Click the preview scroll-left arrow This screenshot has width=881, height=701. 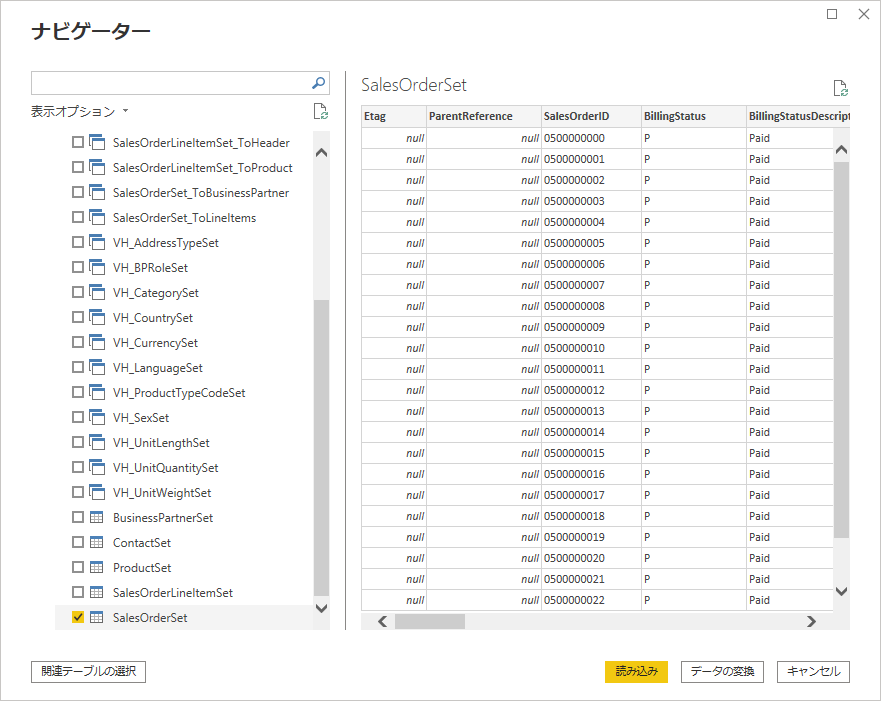click(x=383, y=621)
